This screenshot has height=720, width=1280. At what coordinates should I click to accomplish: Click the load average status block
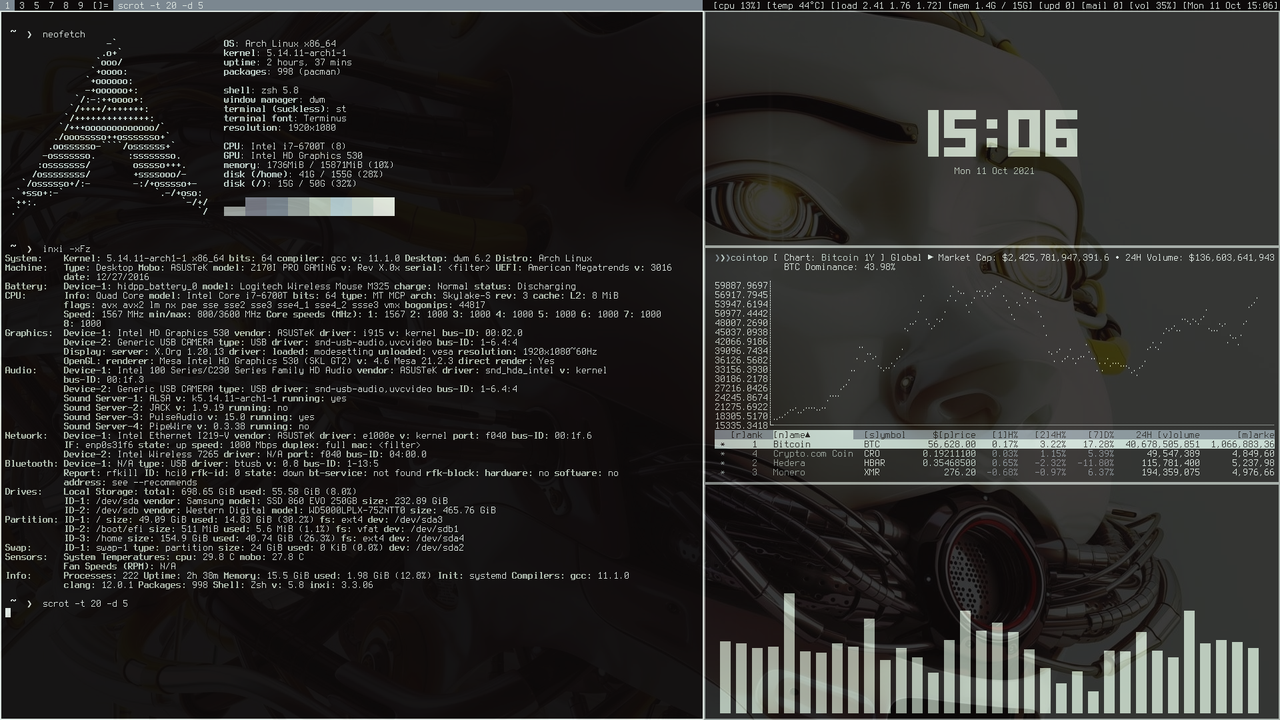click(x=886, y=6)
